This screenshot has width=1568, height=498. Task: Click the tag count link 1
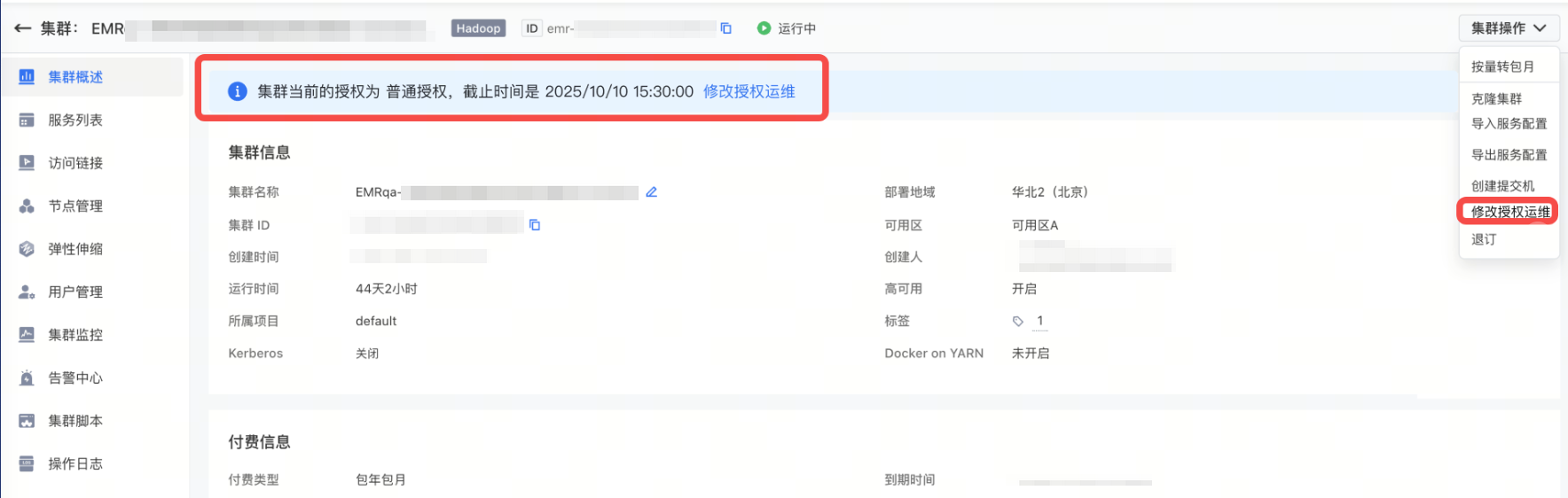[1040, 321]
